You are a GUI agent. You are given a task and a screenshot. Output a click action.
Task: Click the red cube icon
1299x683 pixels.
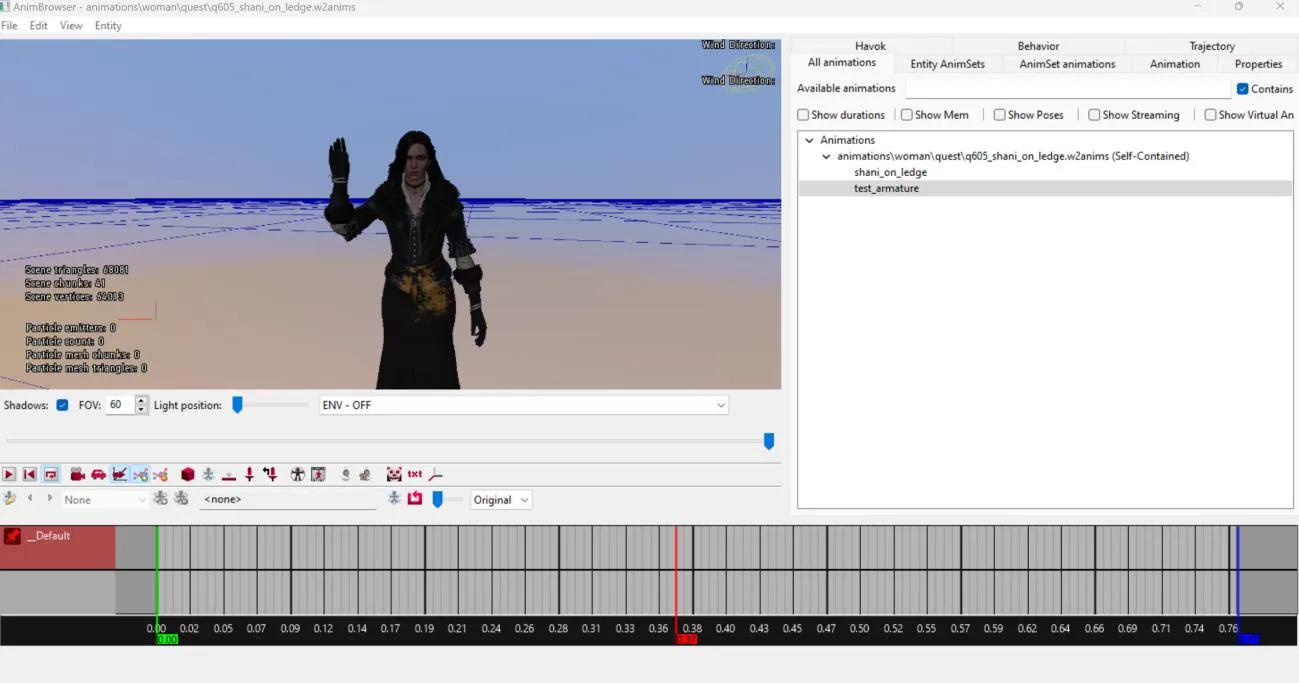(x=187, y=473)
